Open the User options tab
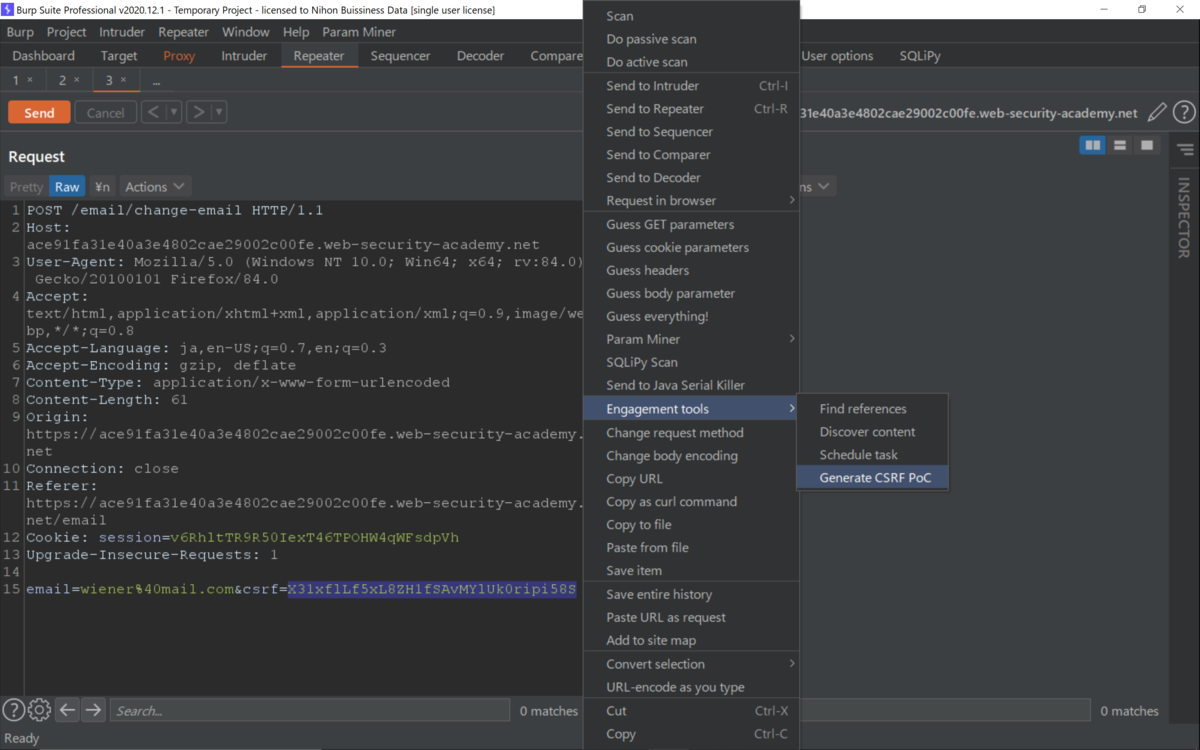This screenshot has height=750, width=1200. coord(837,56)
